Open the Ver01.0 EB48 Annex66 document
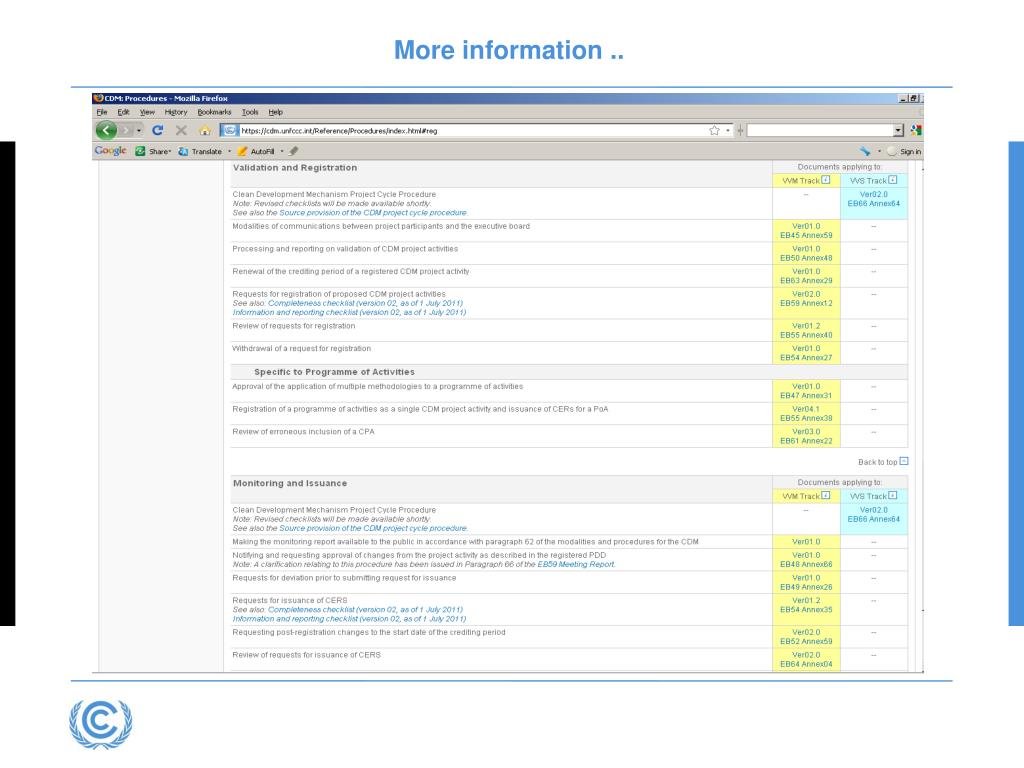Viewport: 1024px width, 768px height. coord(806,560)
